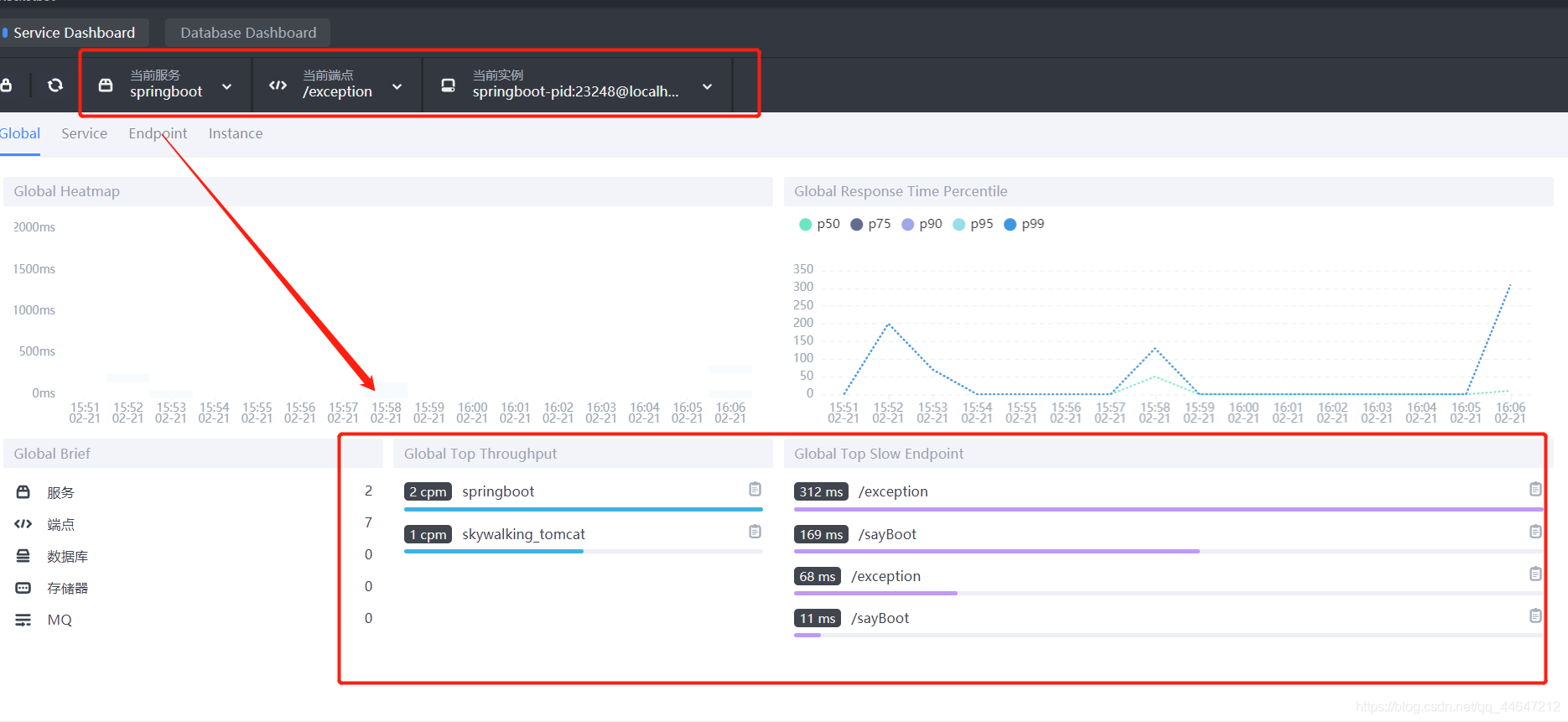Copy the 68 ms /exception entry
1568x722 pixels.
click(x=1535, y=574)
